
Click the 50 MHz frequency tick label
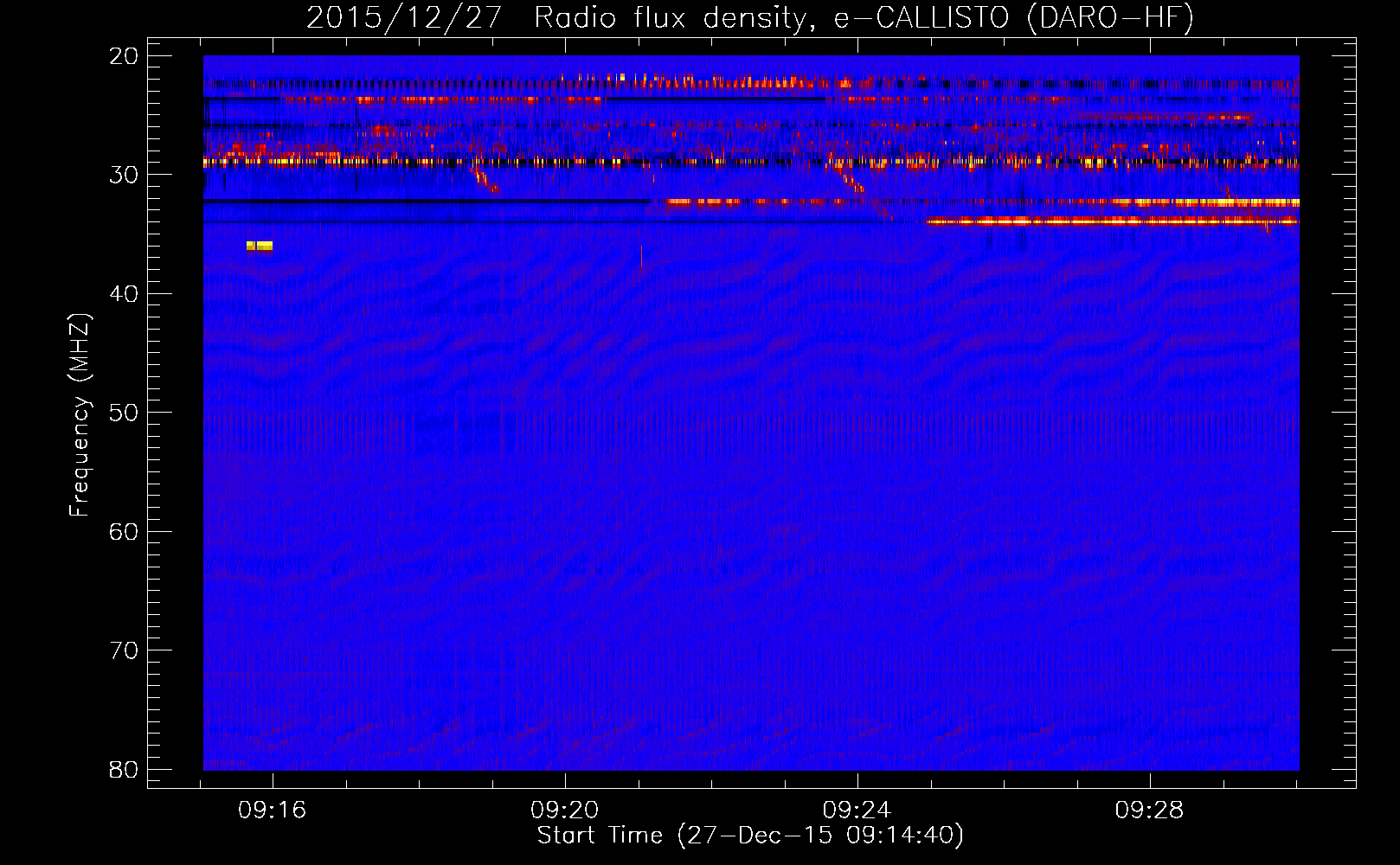coord(124,413)
